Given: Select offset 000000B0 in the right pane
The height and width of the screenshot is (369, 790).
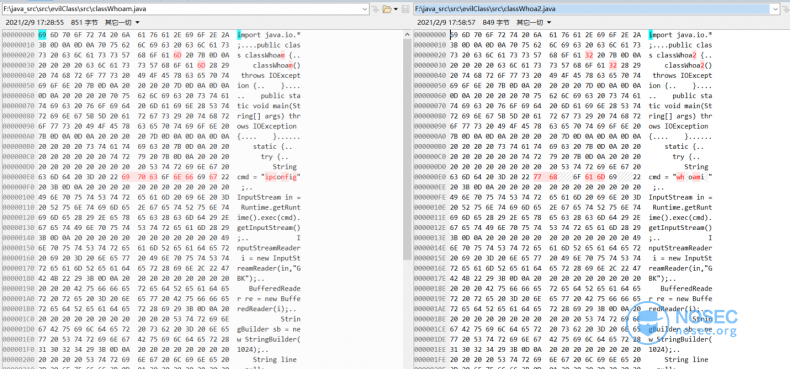Looking at the screenshot, I should click(430, 146).
